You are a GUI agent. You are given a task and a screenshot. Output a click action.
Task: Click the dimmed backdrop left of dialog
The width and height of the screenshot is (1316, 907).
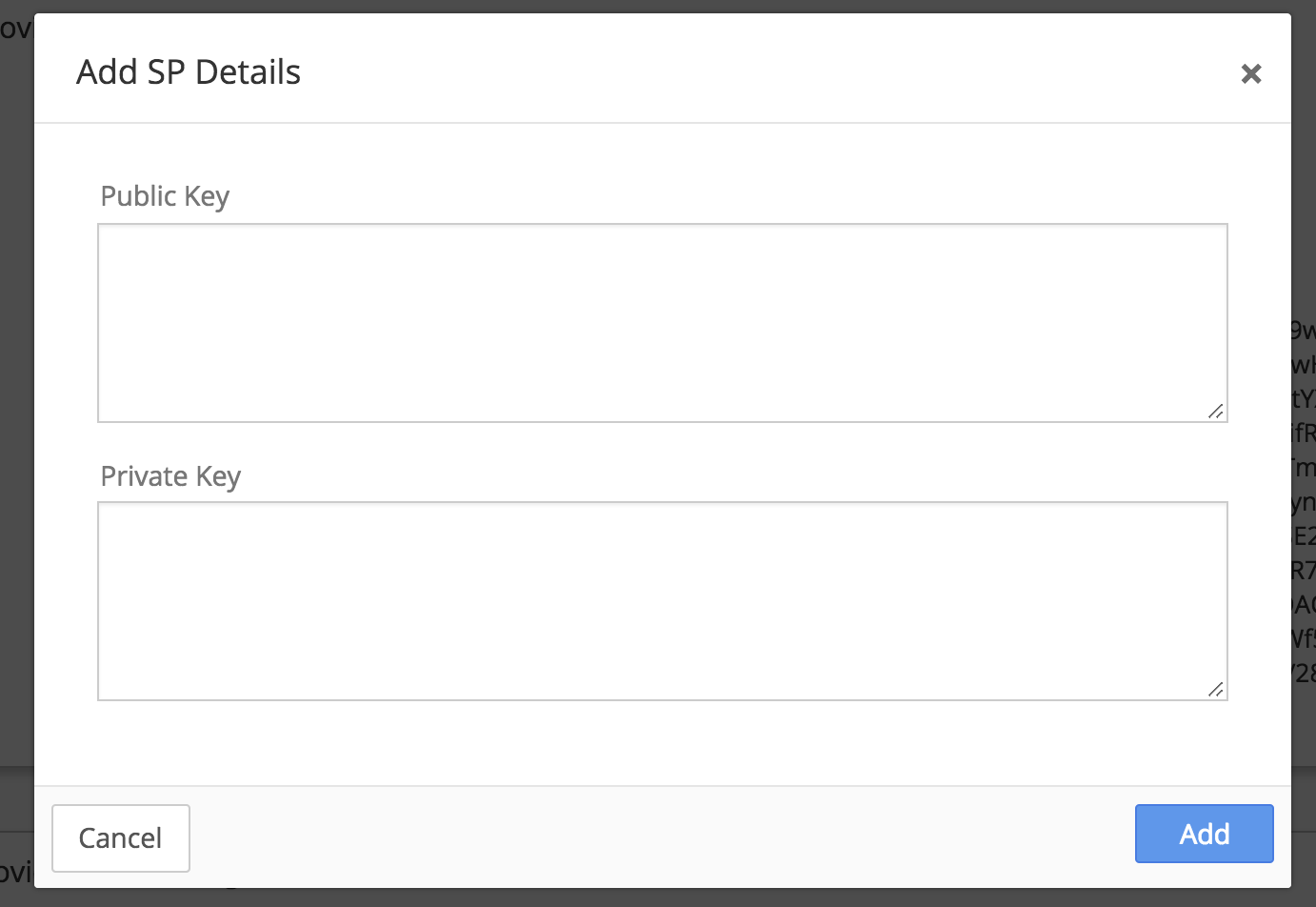click(16, 429)
